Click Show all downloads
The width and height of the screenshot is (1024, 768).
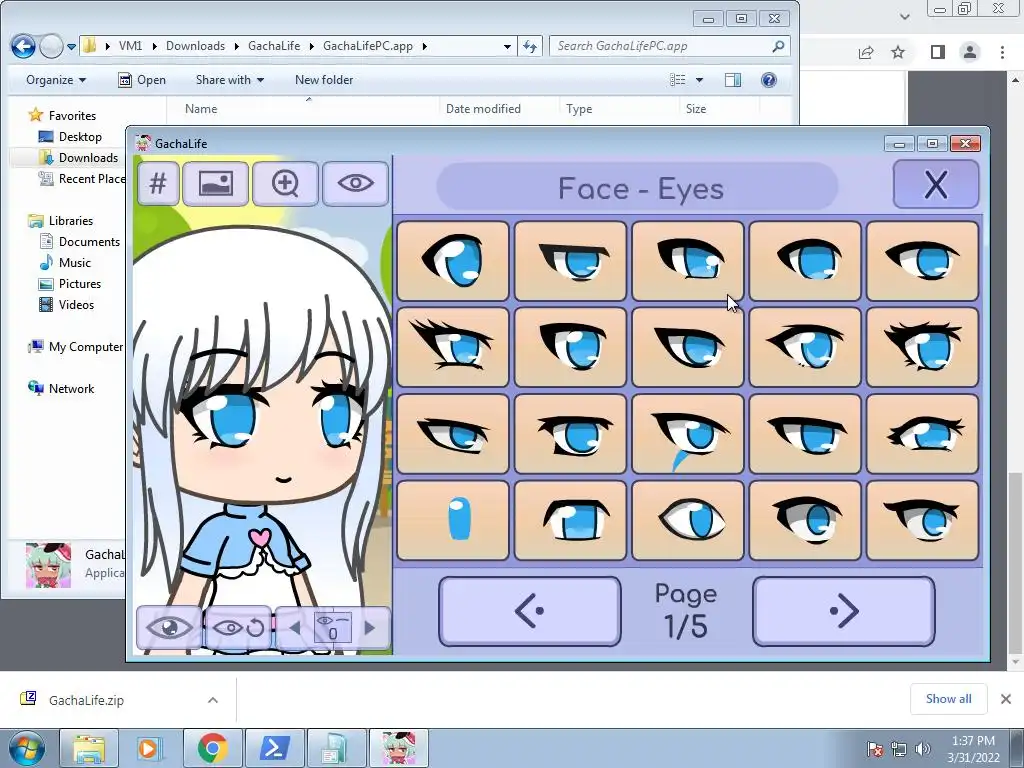(948, 699)
